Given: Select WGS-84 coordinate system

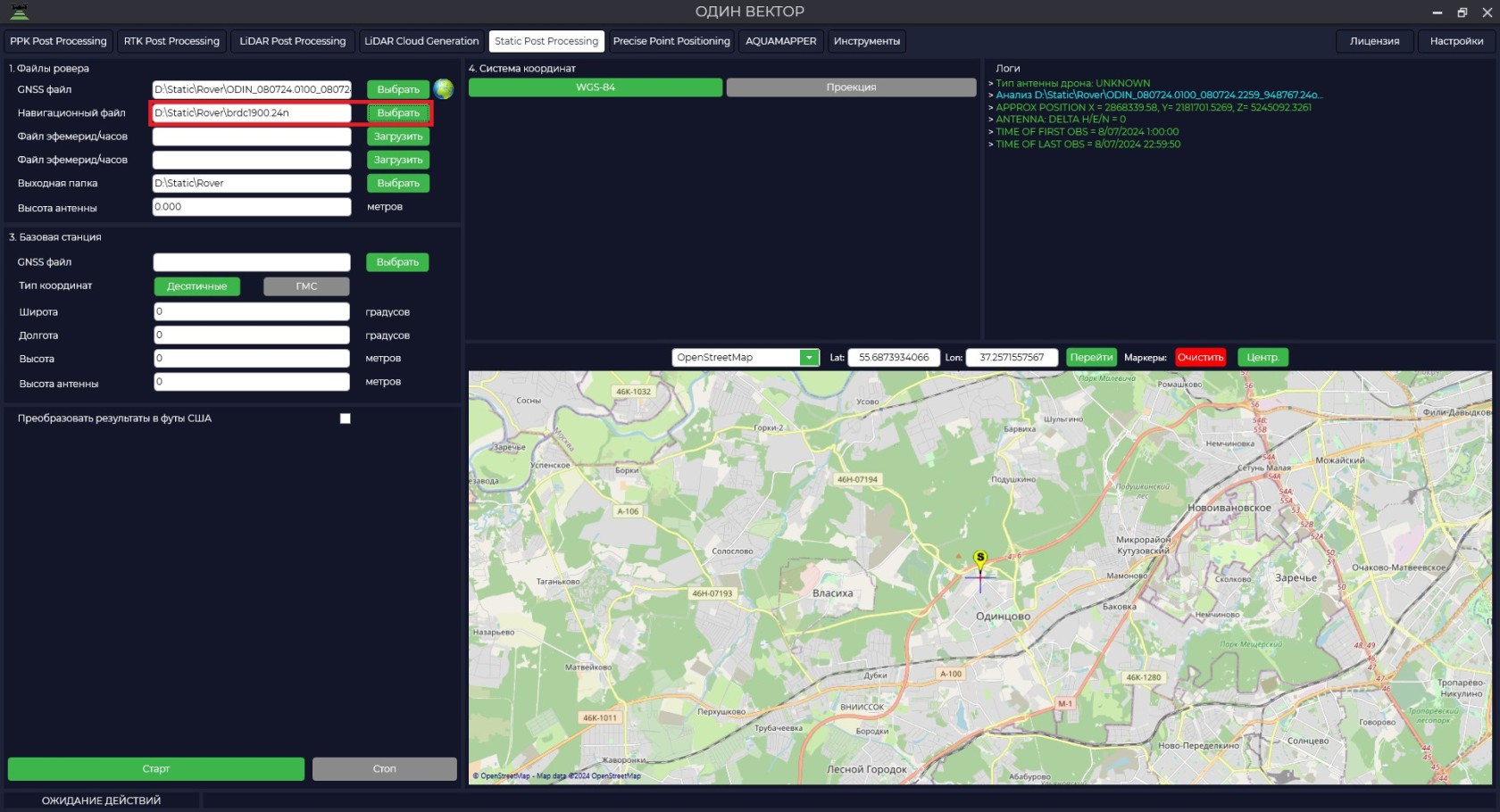Looking at the screenshot, I should 596,87.
